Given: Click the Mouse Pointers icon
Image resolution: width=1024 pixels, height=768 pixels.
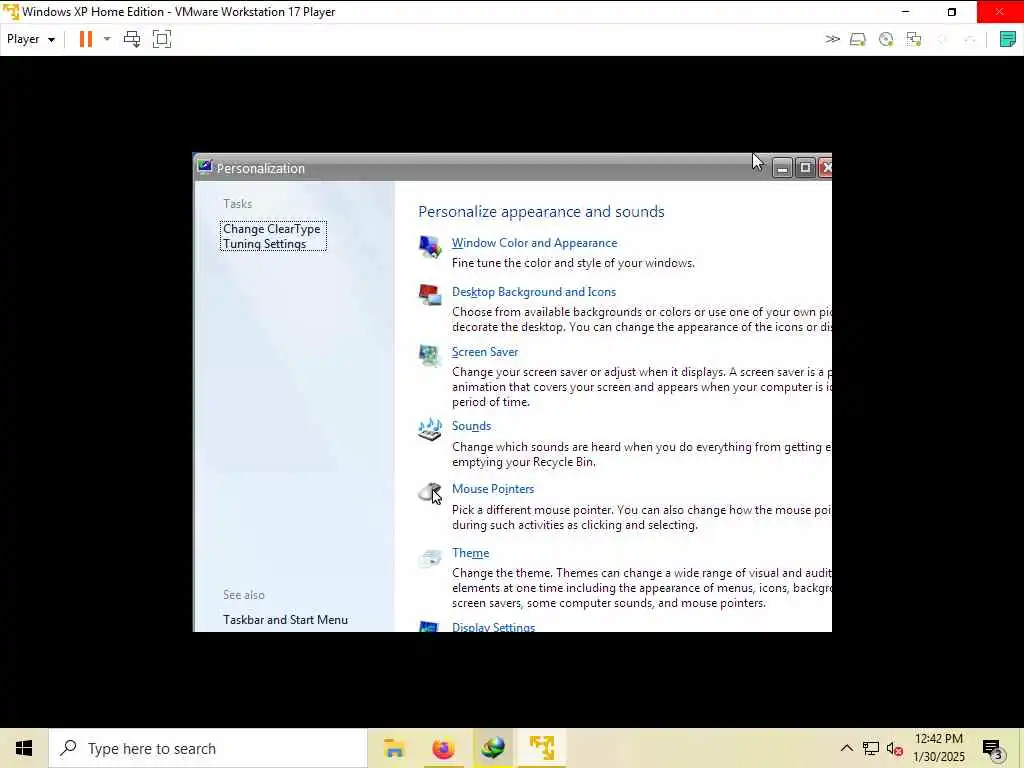Looking at the screenshot, I should point(430,492).
